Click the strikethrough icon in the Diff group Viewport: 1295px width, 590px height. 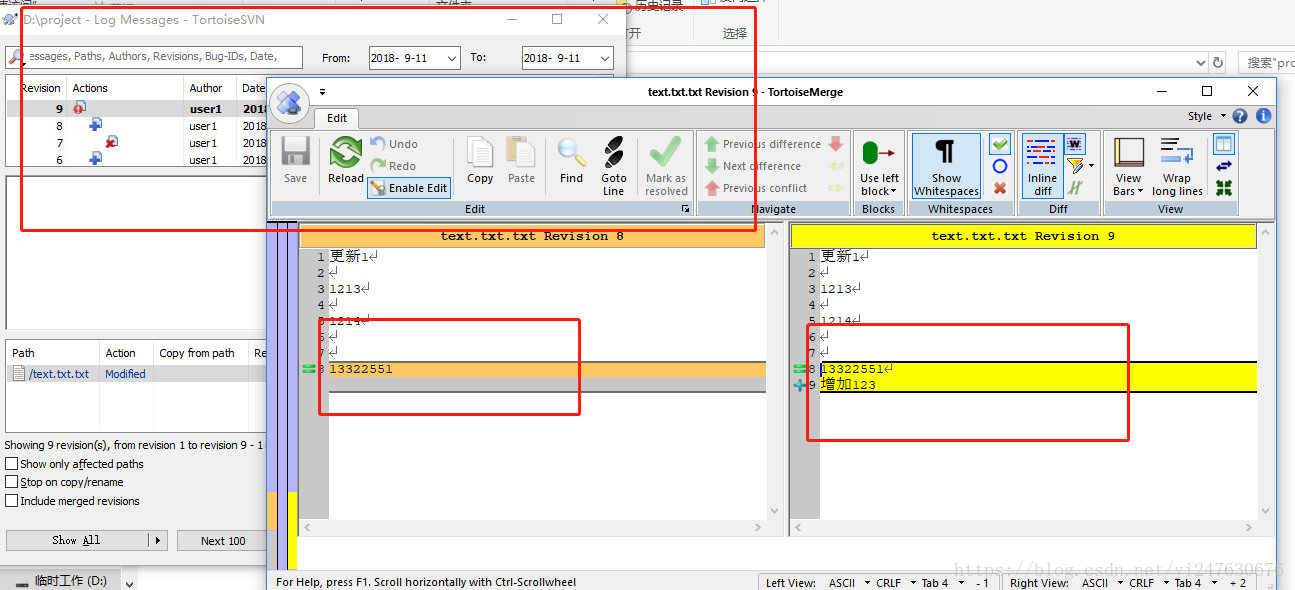(x=1075, y=188)
